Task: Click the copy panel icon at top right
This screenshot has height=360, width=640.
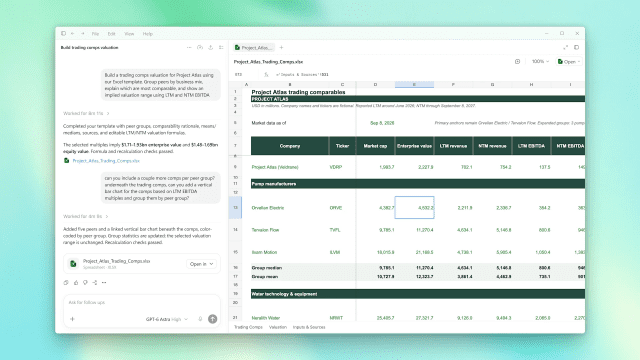Action: click(x=576, y=47)
